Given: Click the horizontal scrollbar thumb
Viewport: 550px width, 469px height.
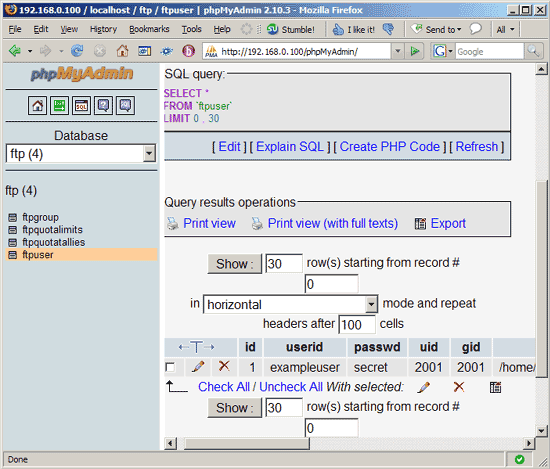Looking at the screenshot, I should click(247, 443).
